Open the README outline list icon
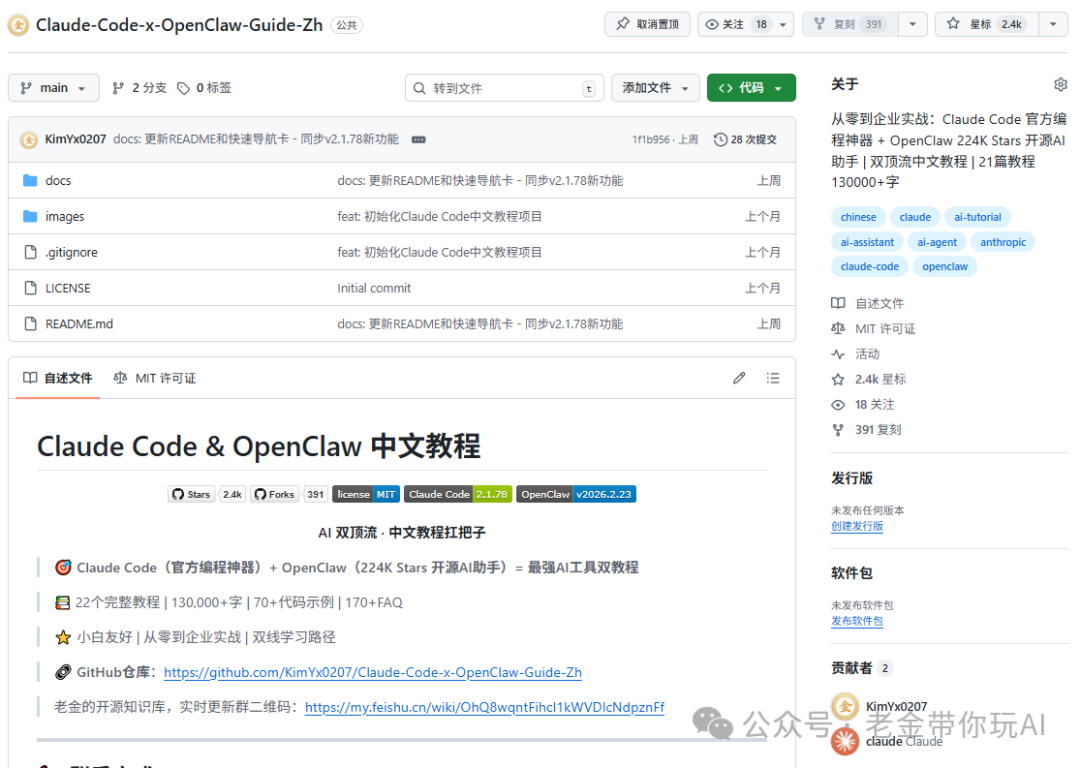The image size is (1080, 768). (773, 377)
